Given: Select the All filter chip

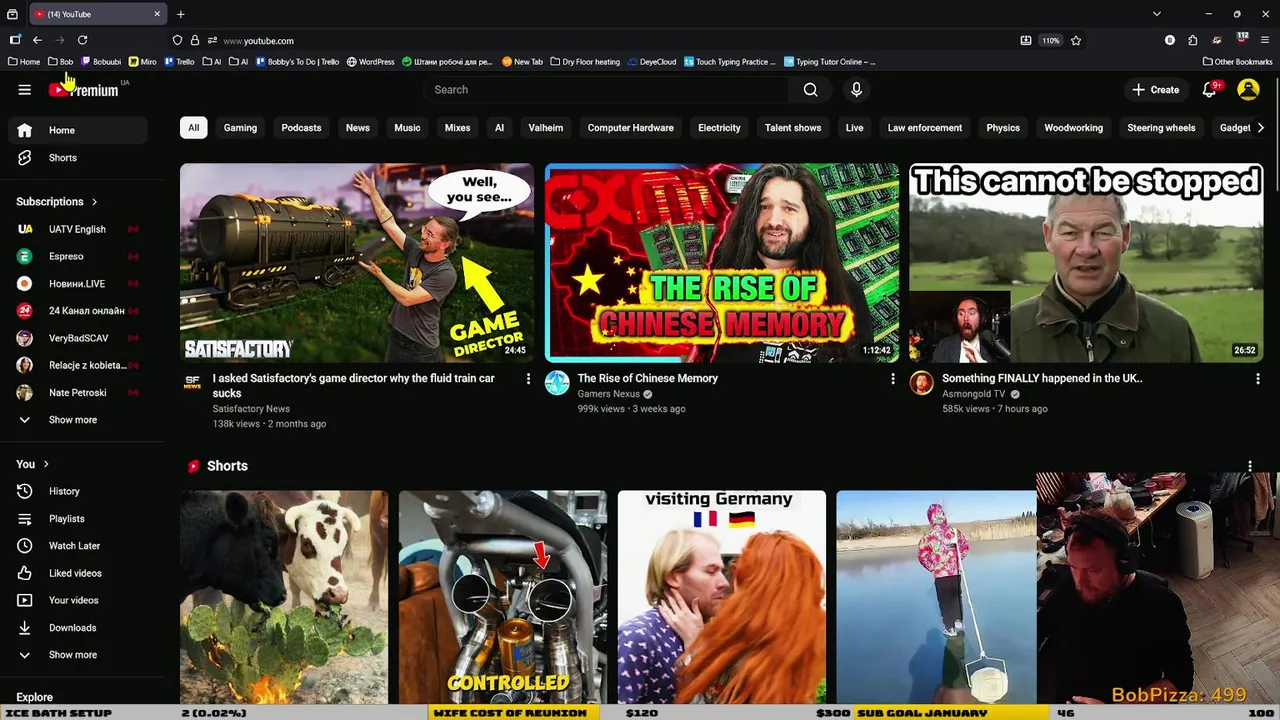Looking at the screenshot, I should tap(193, 128).
